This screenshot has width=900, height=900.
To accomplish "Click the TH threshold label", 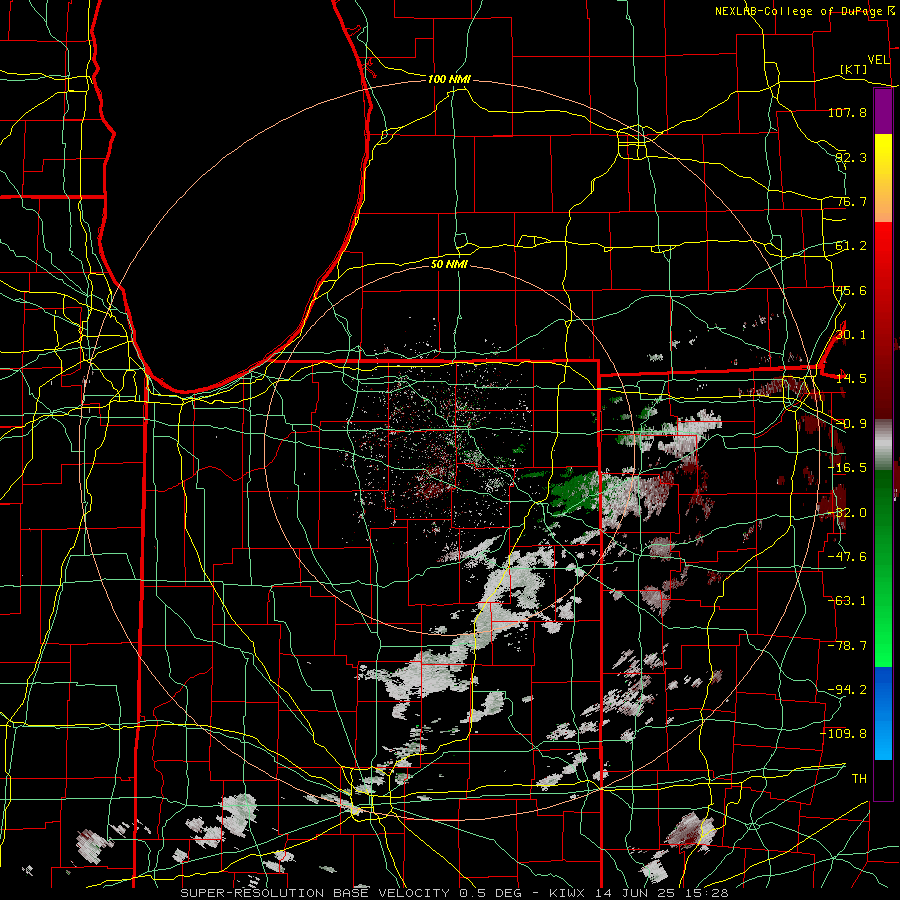I will click(x=859, y=779).
